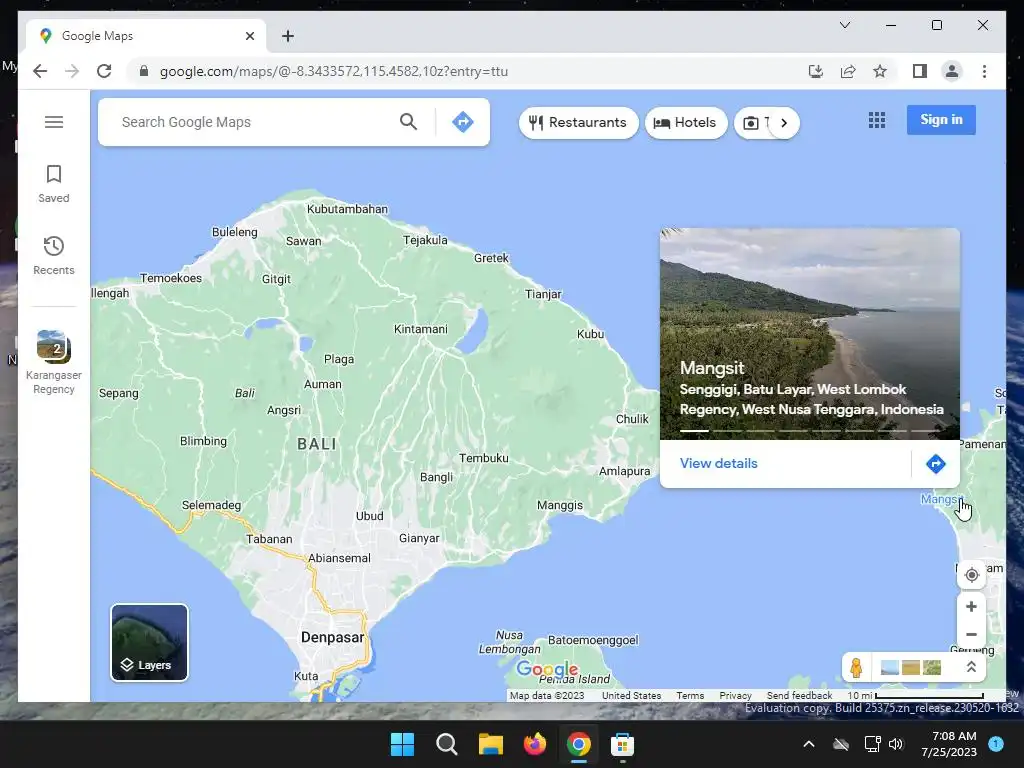Open the Chrome profile avatar menu
The height and width of the screenshot is (768, 1024).
[952, 71]
